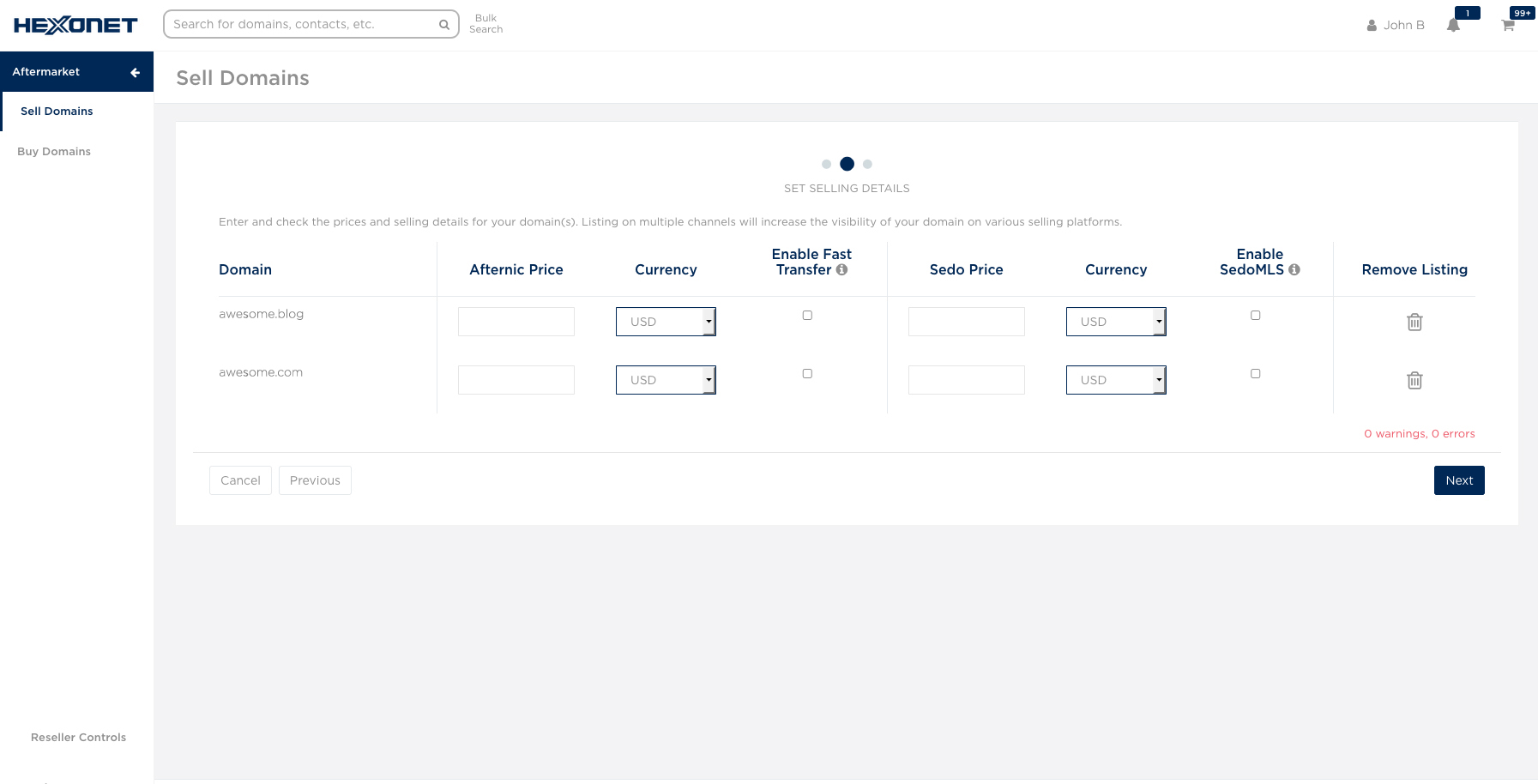Image resolution: width=1538 pixels, height=784 pixels.
Task: Enable SedoMLS for awesome.blog
Action: pyautogui.click(x=1255, y=315)
